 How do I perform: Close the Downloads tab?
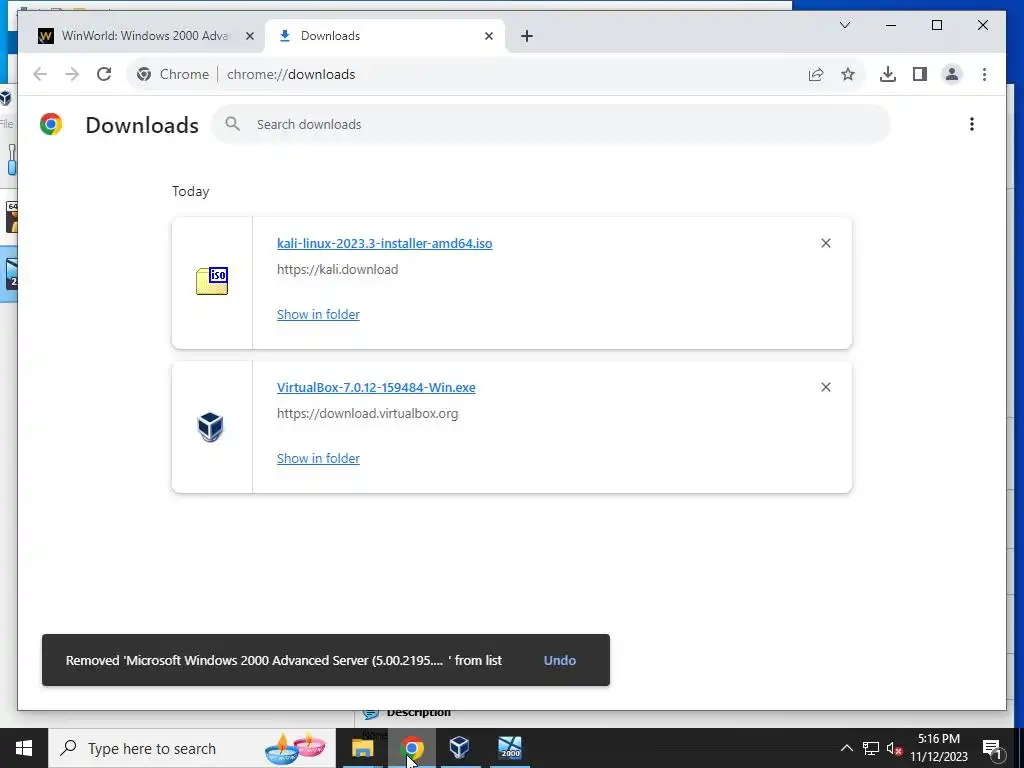[488, 36]
